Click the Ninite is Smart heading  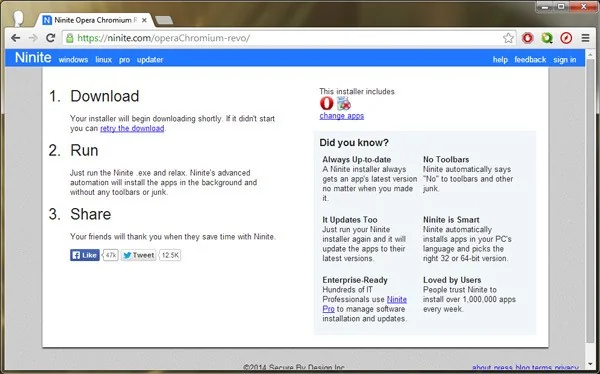click(x=451, y=220)
